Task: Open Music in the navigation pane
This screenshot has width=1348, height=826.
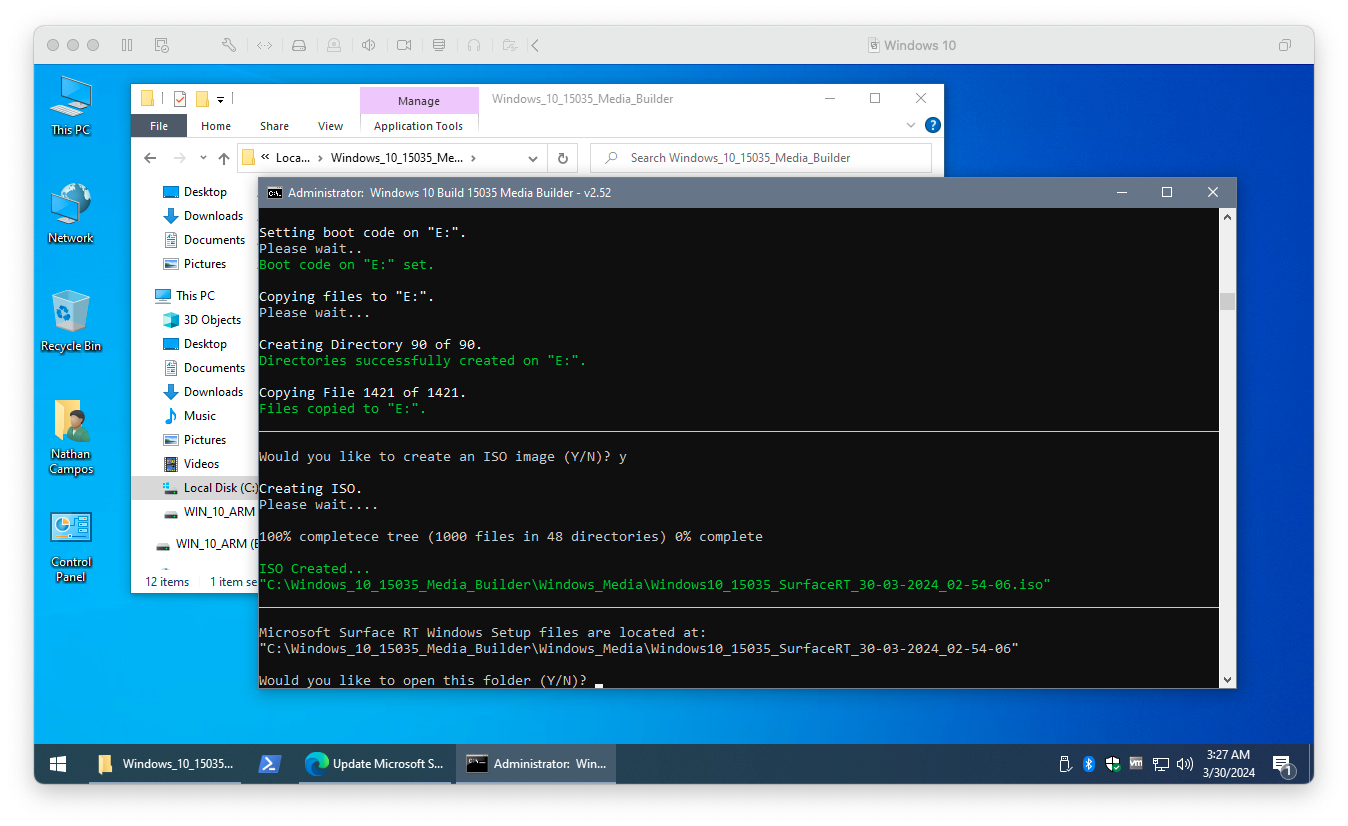Action: pyautogui.click(x=200, y=416)
